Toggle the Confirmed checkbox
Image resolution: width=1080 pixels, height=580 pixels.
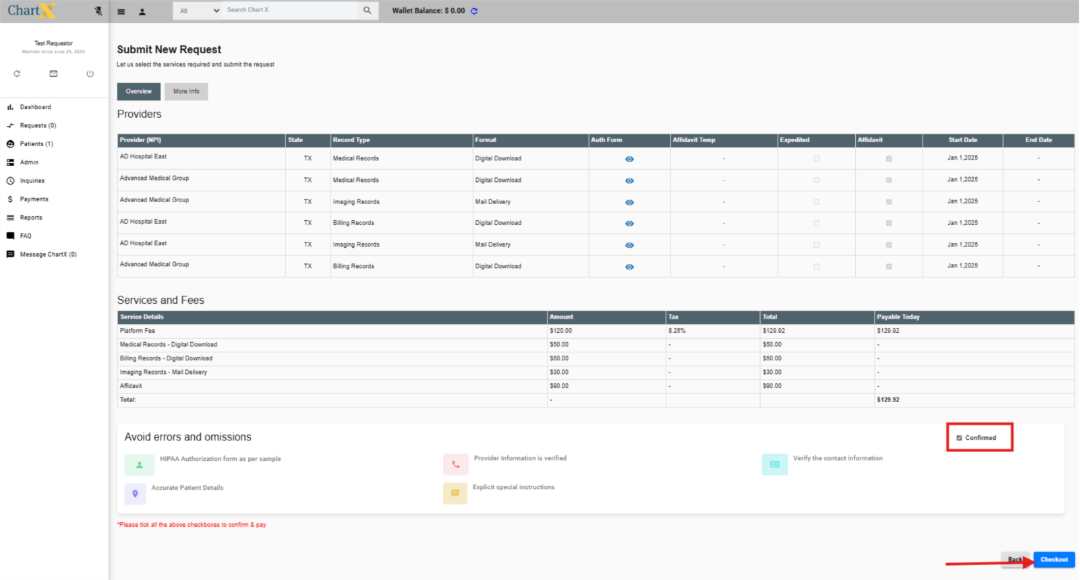tap(959, 438)
